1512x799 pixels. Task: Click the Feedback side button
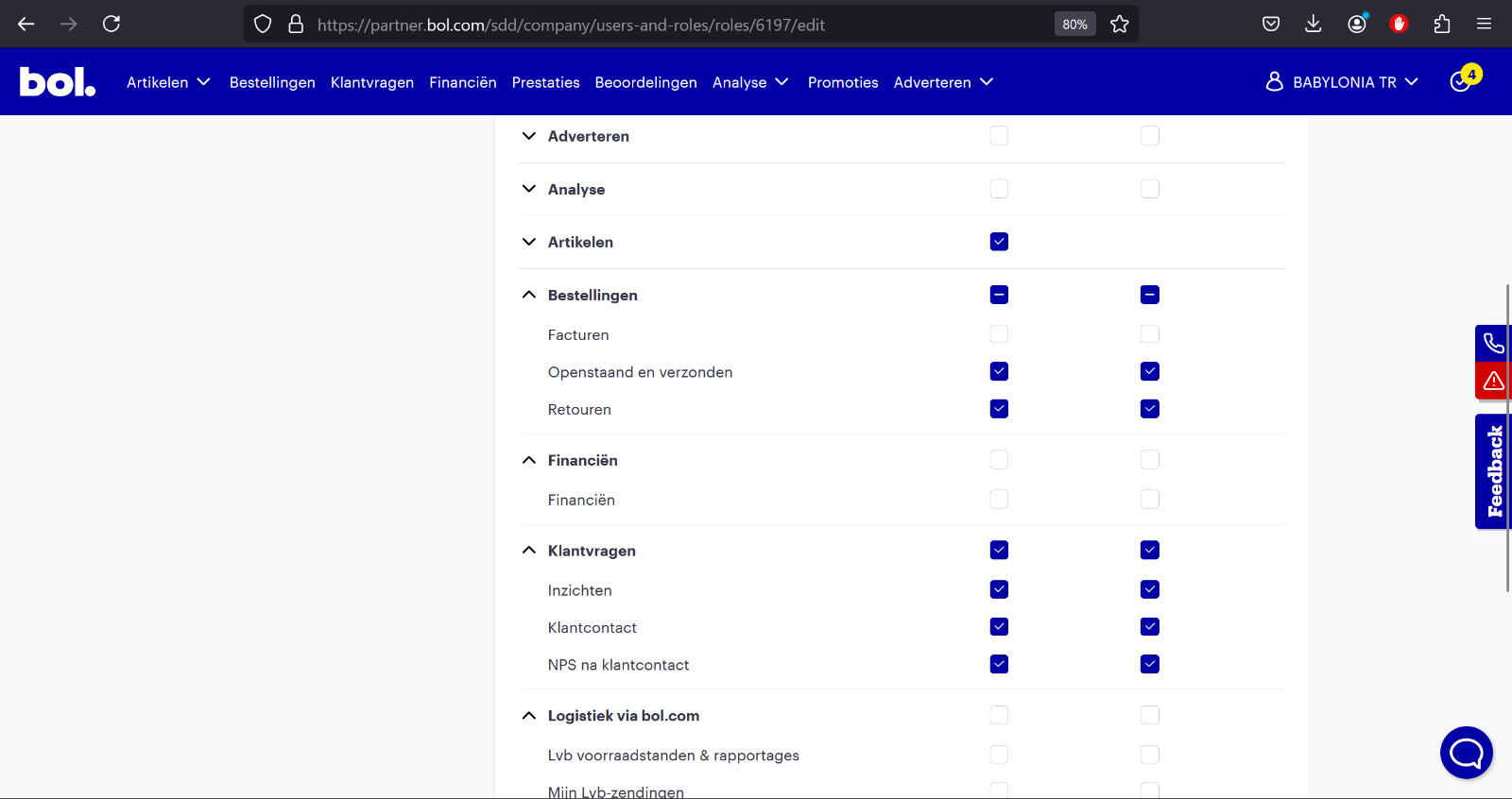pyautogui.click(x=1493, y=471)
